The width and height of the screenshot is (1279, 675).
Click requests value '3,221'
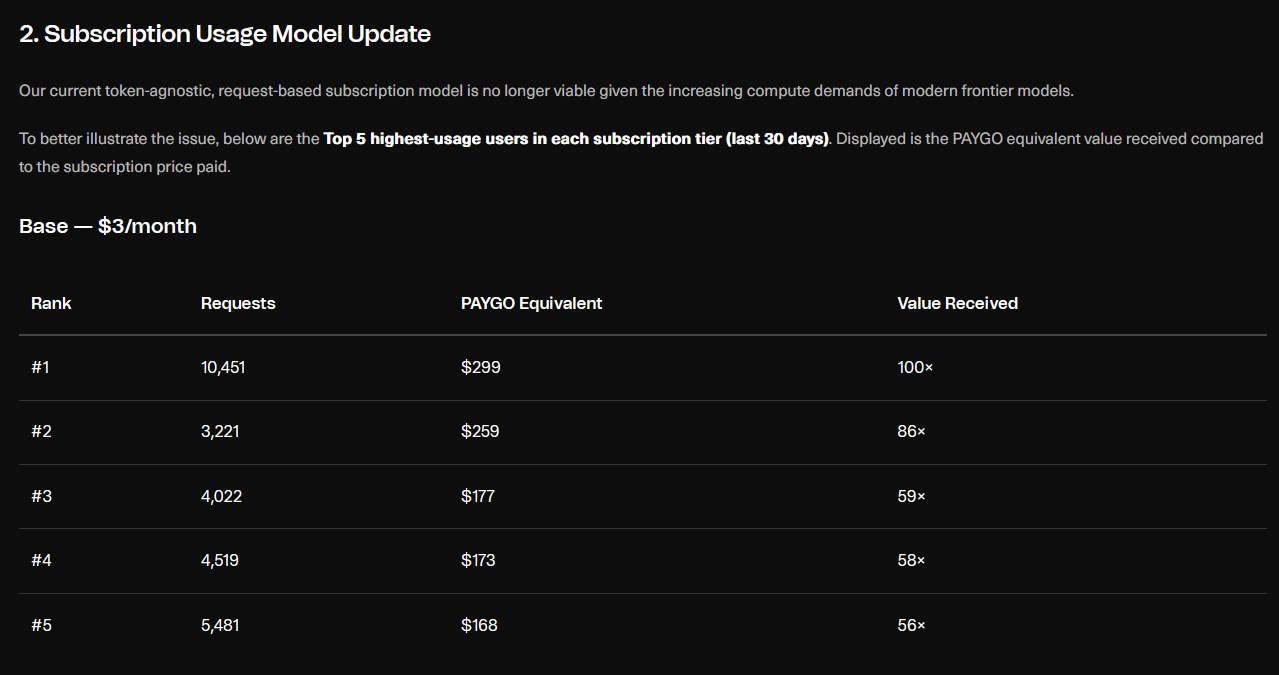pos(220,432)
